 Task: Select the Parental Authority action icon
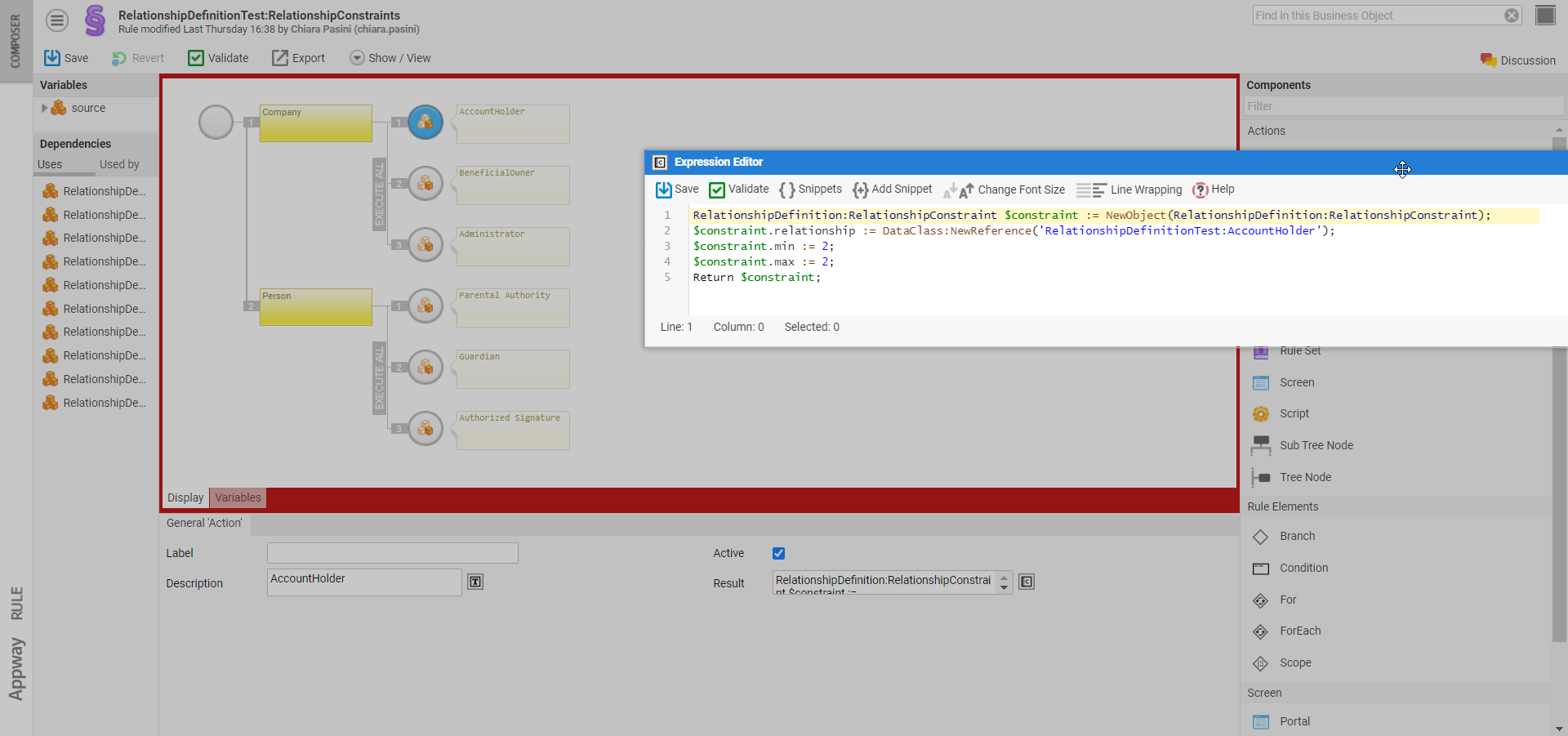click(x=425, y=306)
